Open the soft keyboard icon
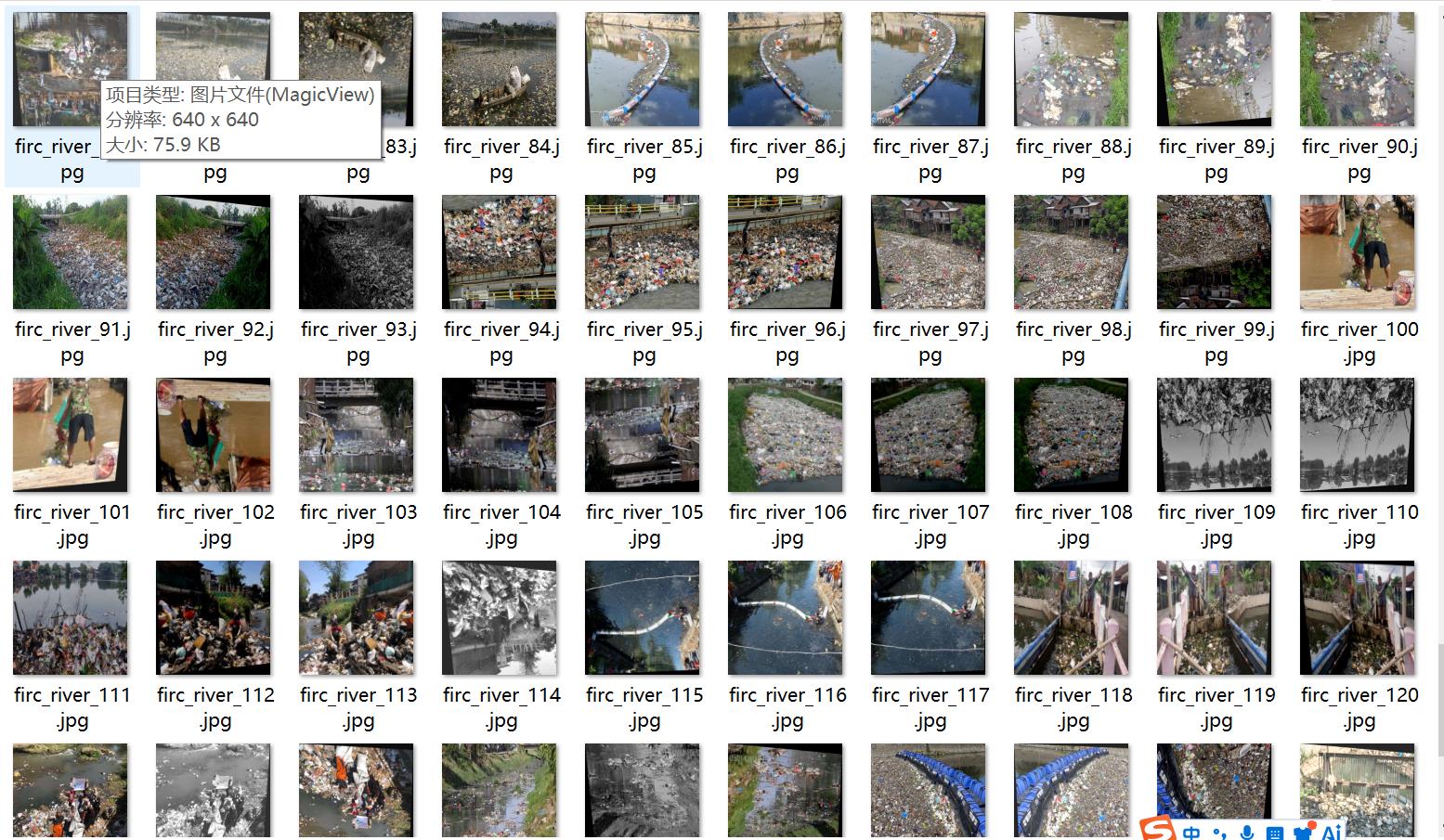 pyautogui.click(x=1275, y=834)
